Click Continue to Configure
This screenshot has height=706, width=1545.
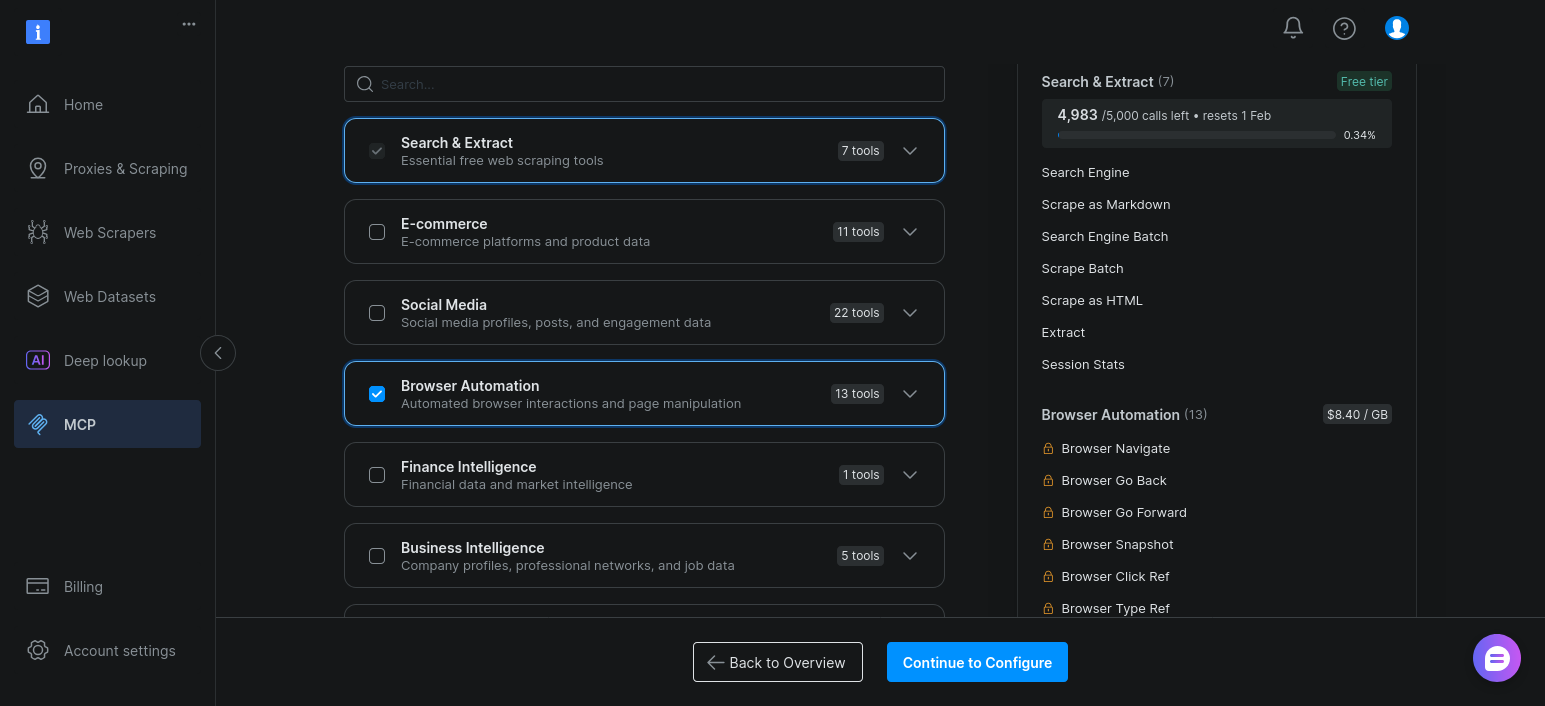coord(977,662)
